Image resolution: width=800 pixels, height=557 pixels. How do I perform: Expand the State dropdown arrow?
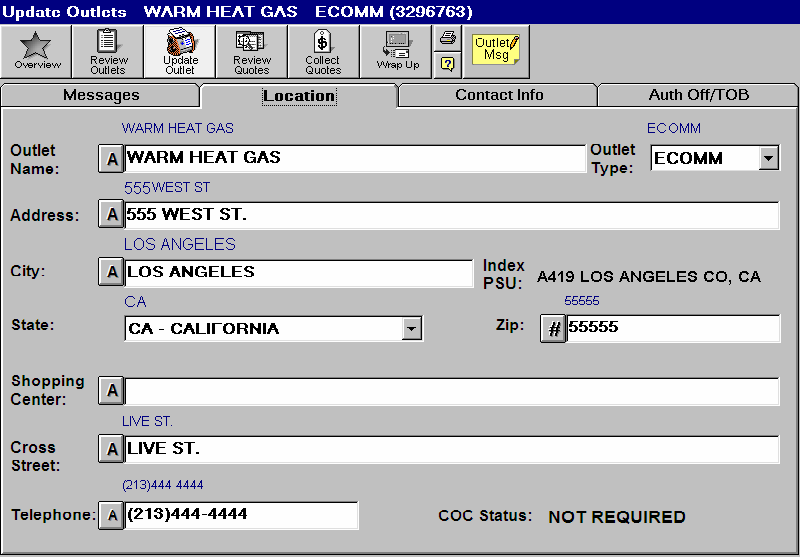[411, 329]
